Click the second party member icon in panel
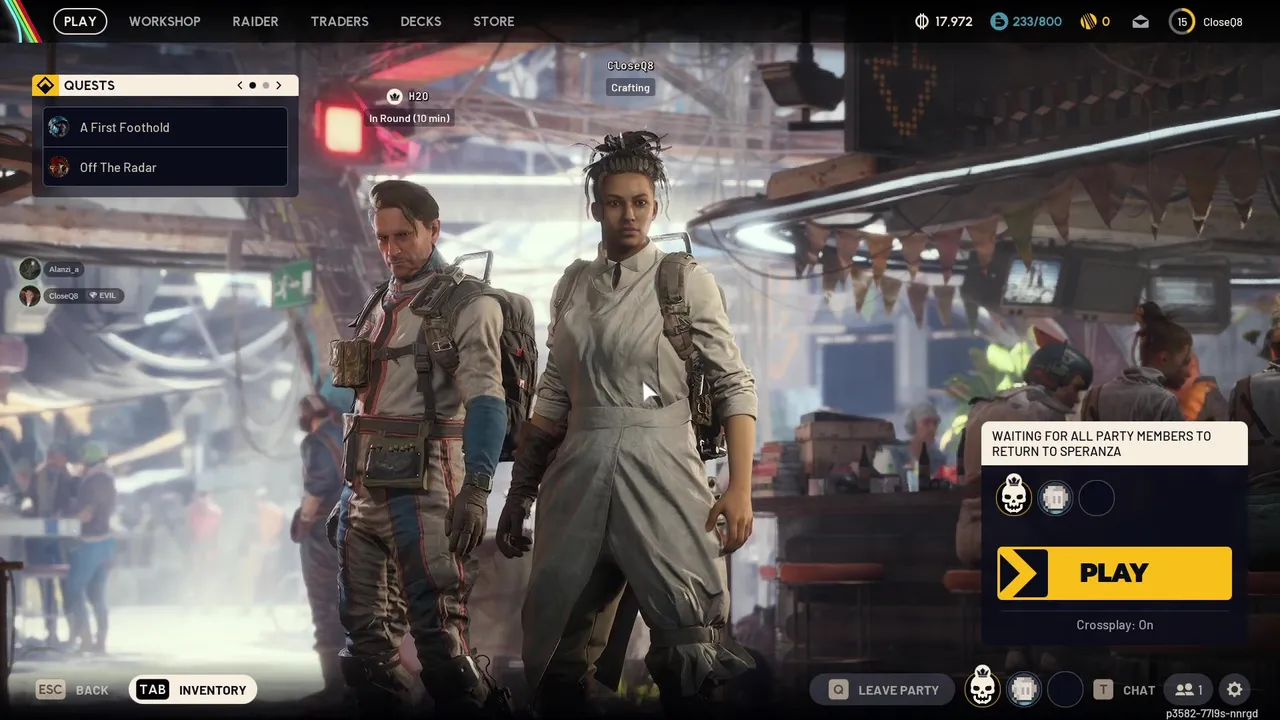This screenshot has height=720, width=1280. [x=1055, y=498]
